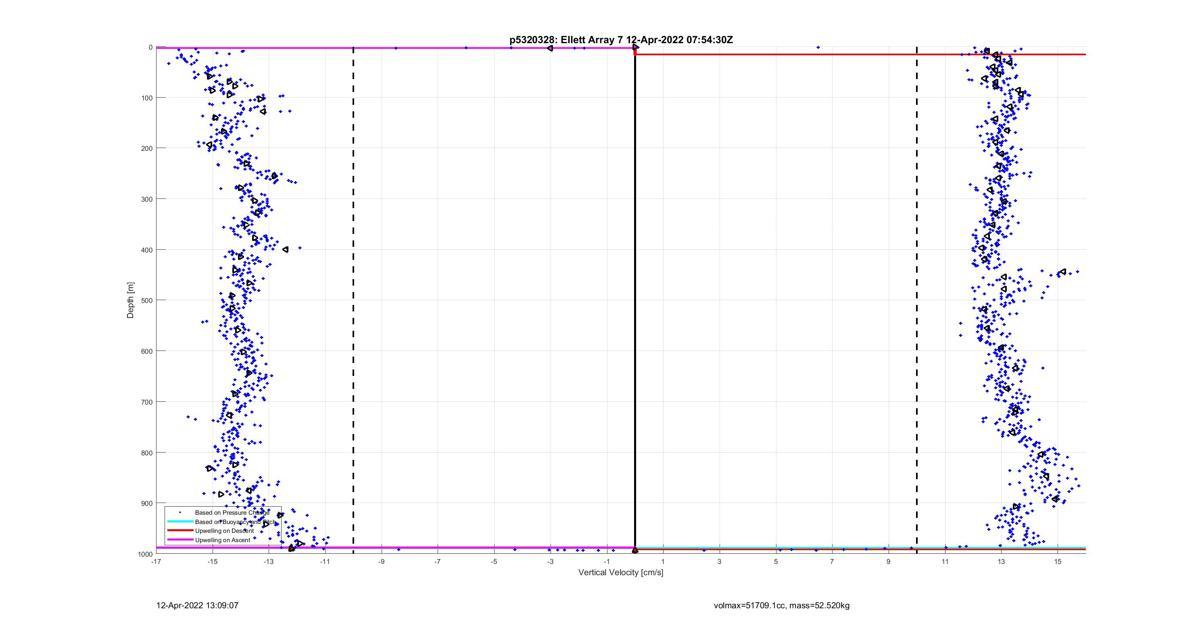
Task: Click the y-axis tick label '300'
Action: point(145,199)
